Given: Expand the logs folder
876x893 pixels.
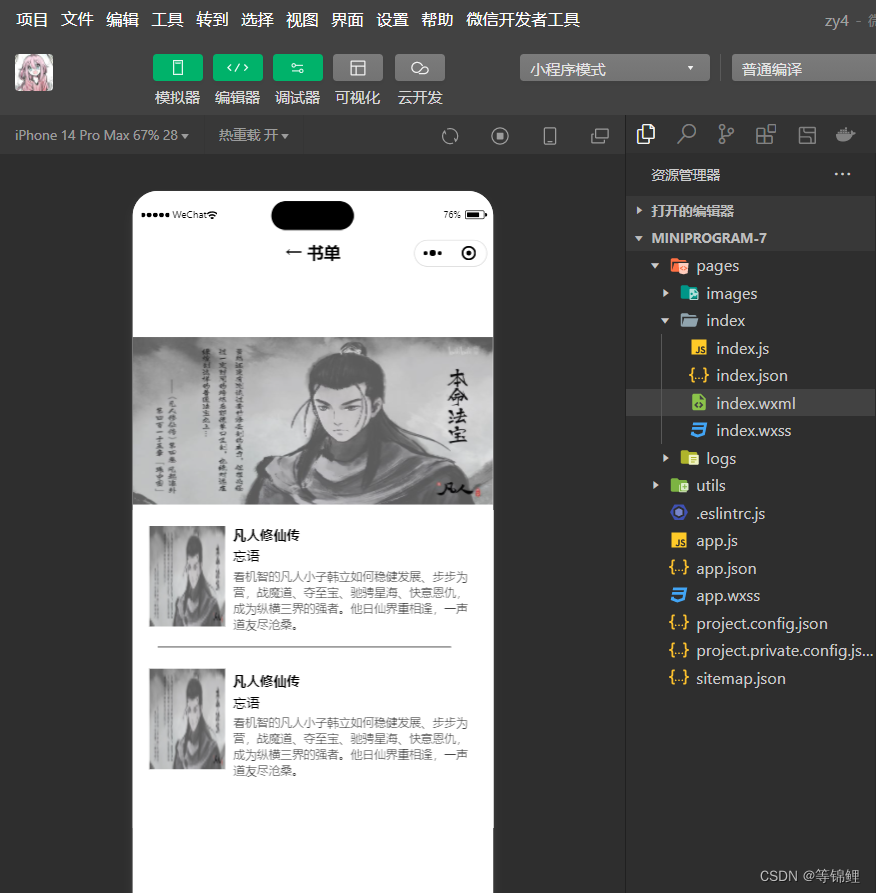Looking at the screenshot, I should [x=751, y=458].
